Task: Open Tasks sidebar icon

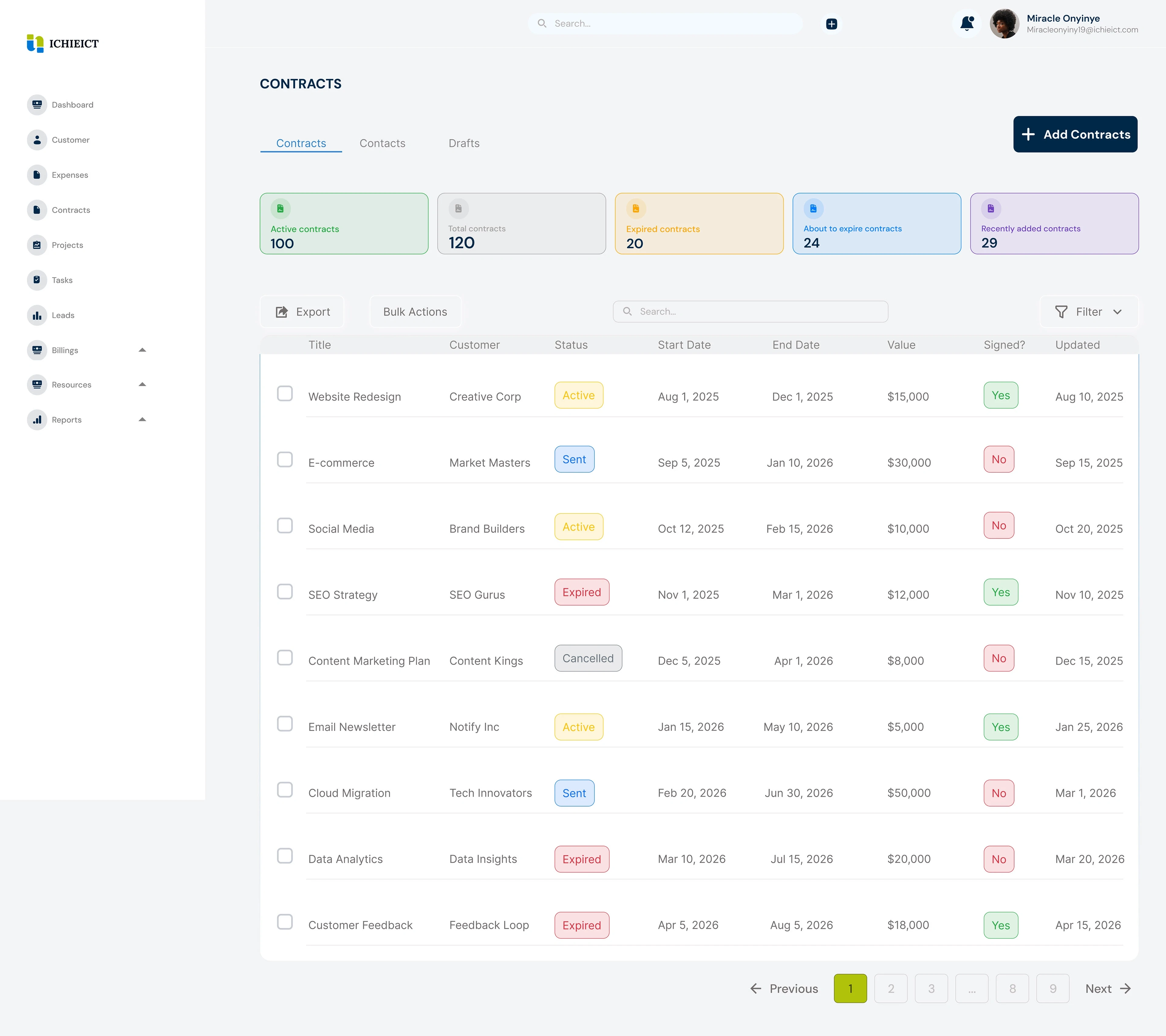Action: (37, 280)
